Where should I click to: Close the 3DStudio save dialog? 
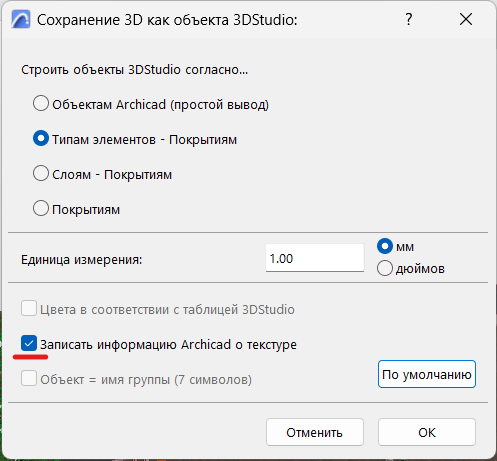tap(466, 19)
